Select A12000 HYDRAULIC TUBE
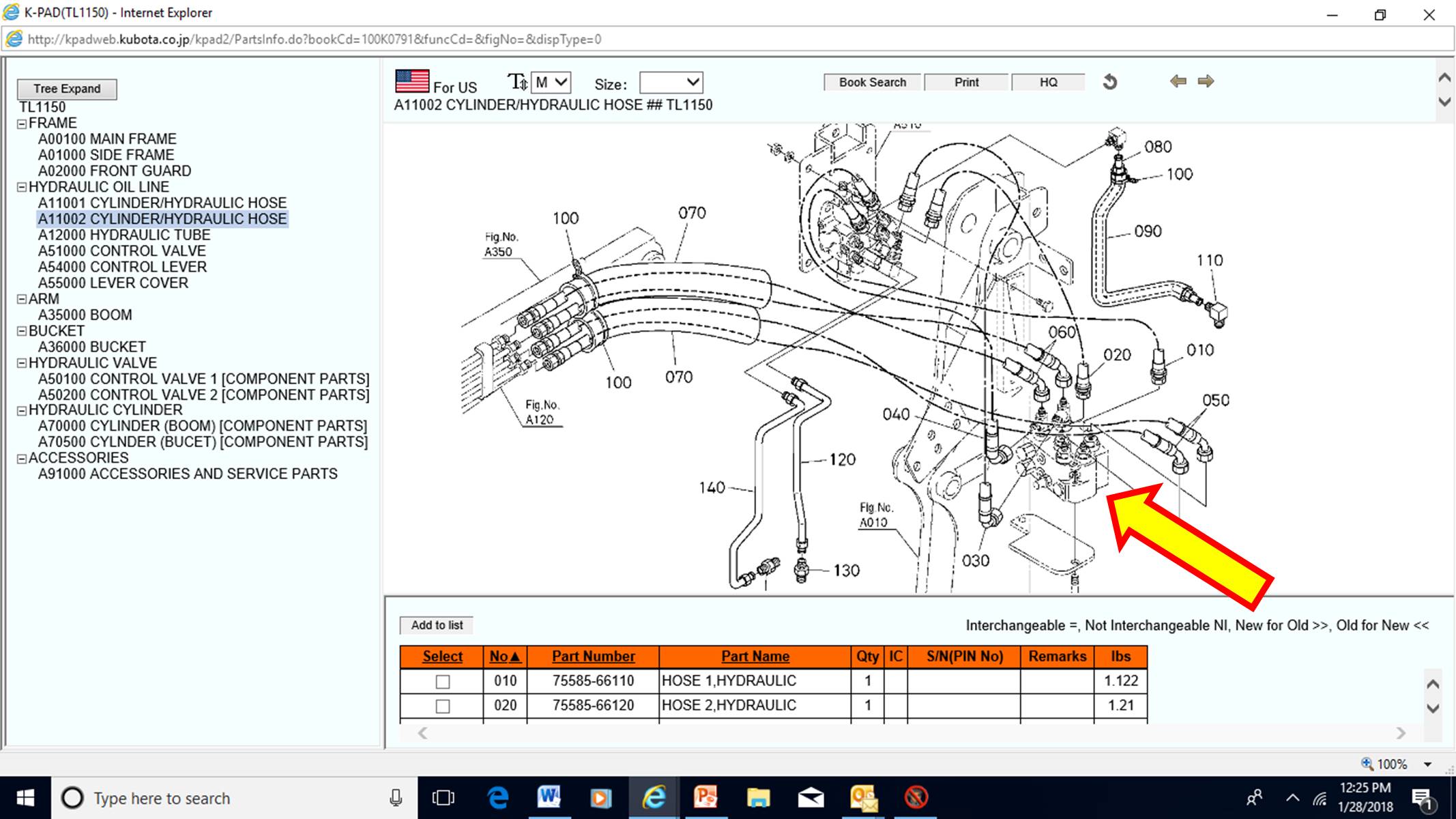Screen dimensions: 1456x819 tap(124, 235)
